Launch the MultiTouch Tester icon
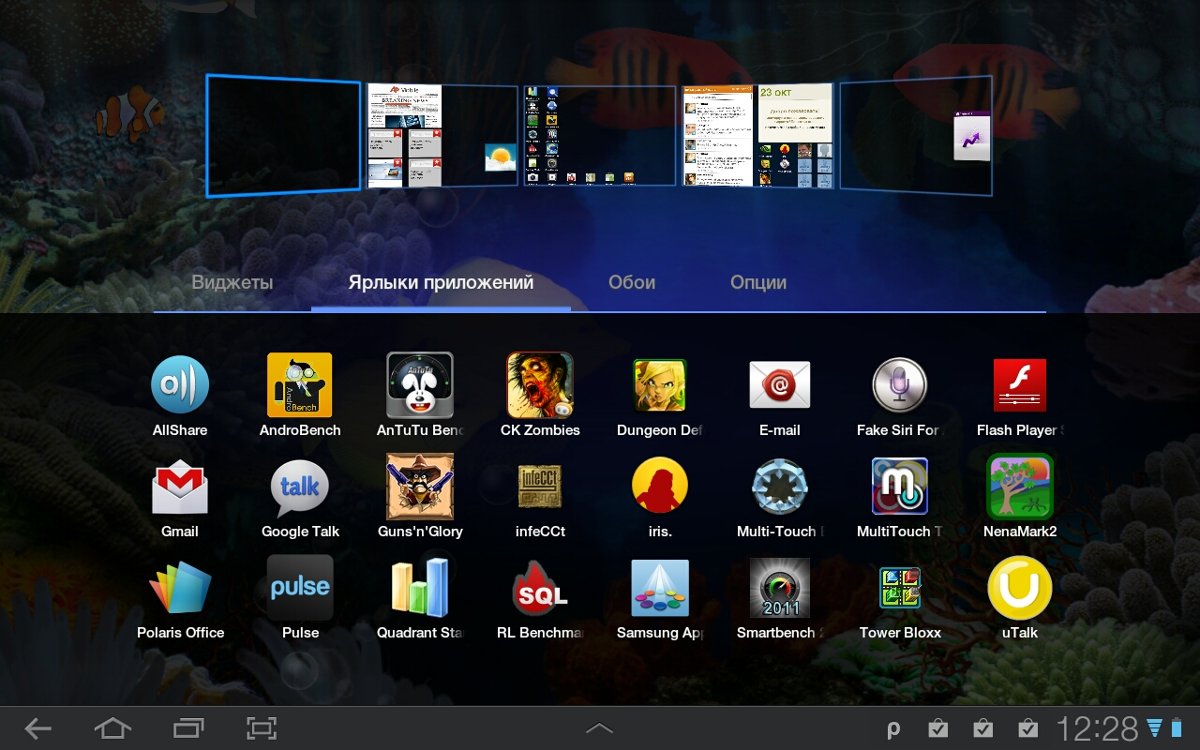Screen dimensions: 1200x750 [x=900, y=487]
